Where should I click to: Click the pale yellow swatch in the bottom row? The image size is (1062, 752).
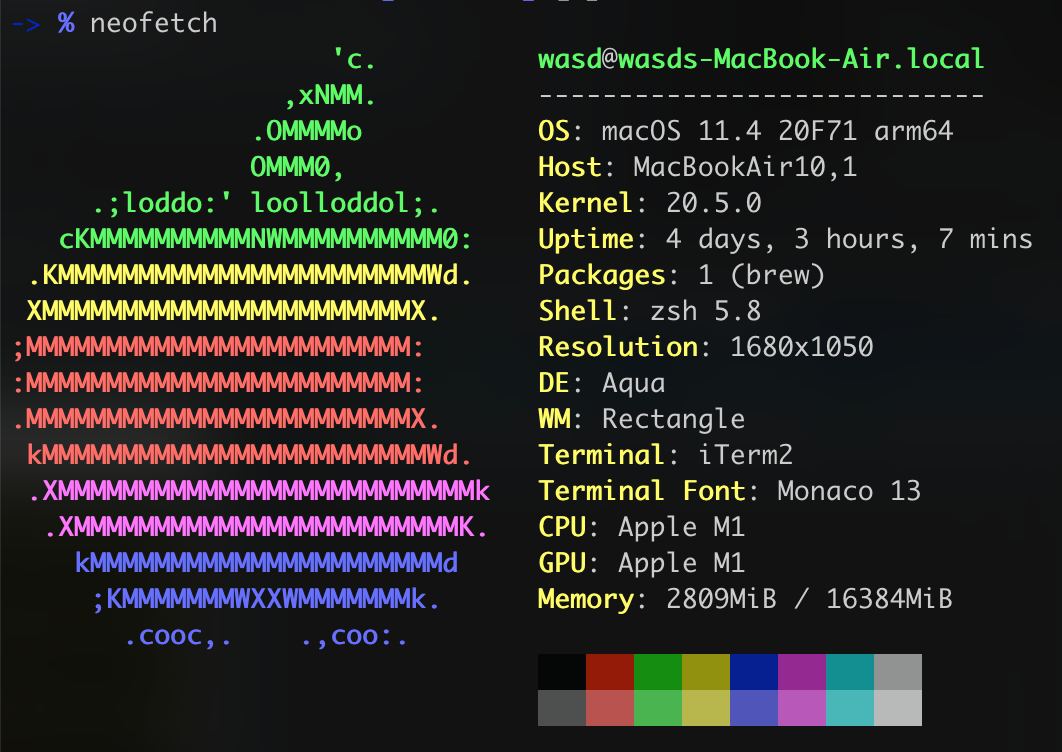click(x=706, y=708)
